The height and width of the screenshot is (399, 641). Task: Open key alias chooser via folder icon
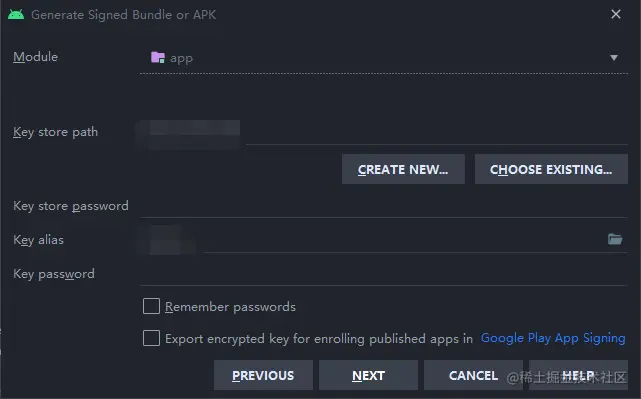[615, 239]
